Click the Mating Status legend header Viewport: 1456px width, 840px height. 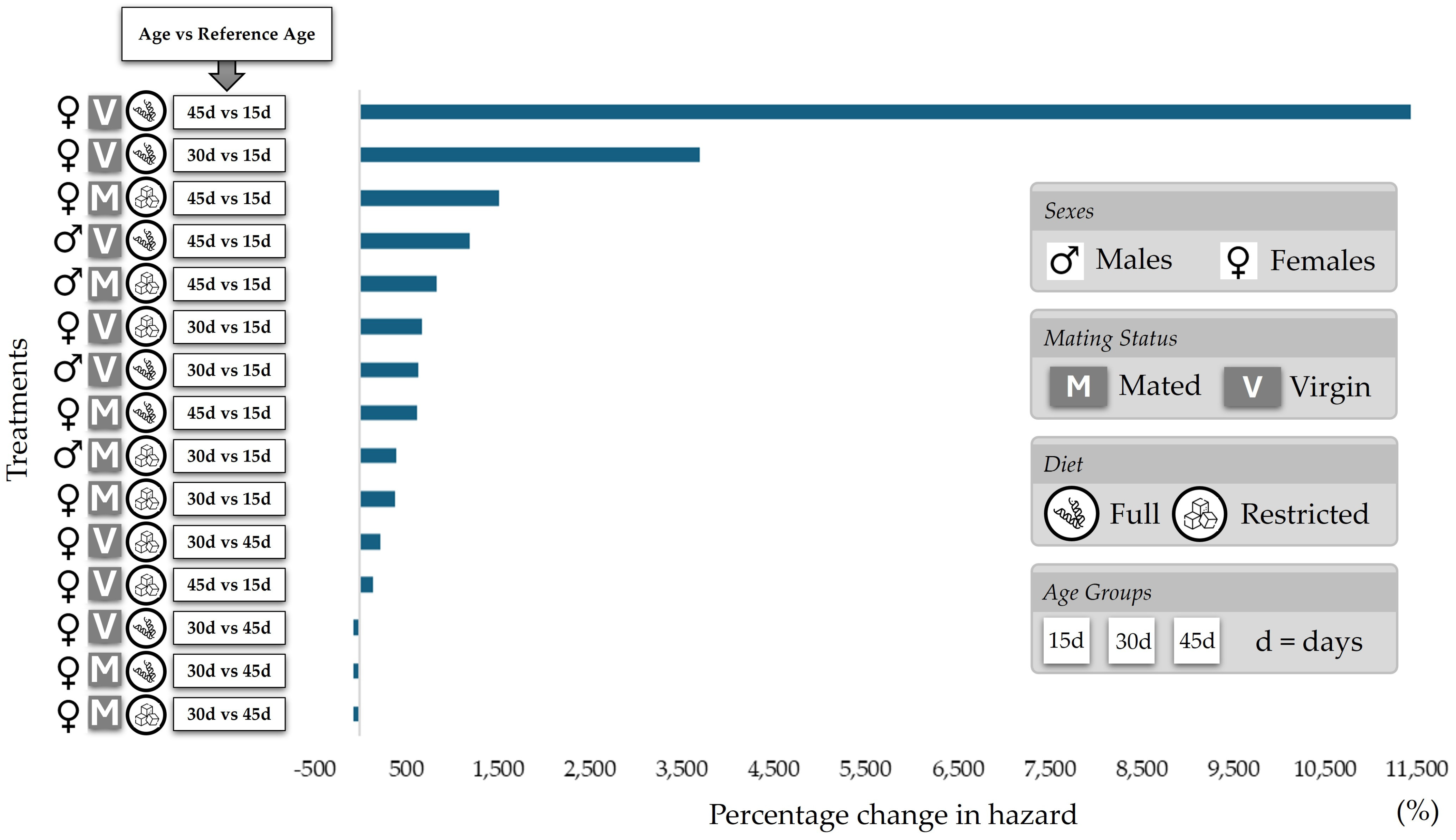coord(1110,338)
